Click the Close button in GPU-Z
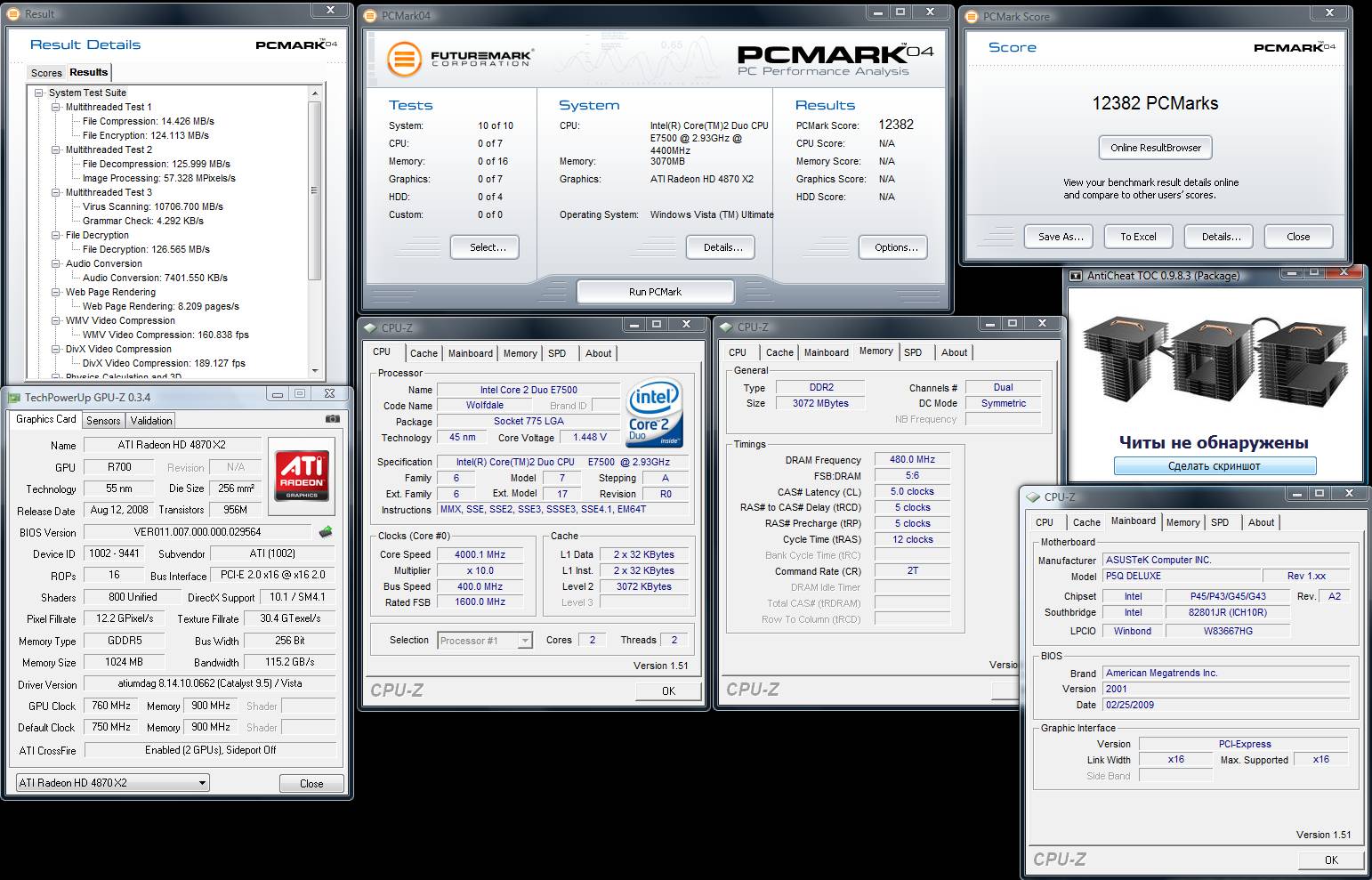The image size is (1372, 880). point(311,784)
